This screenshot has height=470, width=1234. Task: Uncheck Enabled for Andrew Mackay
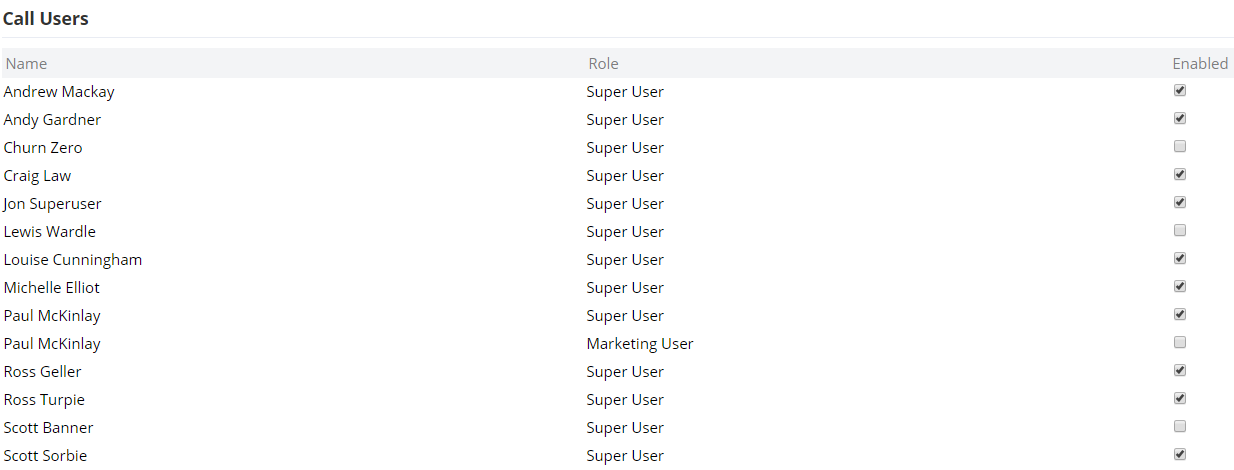tap(1180, 90)
